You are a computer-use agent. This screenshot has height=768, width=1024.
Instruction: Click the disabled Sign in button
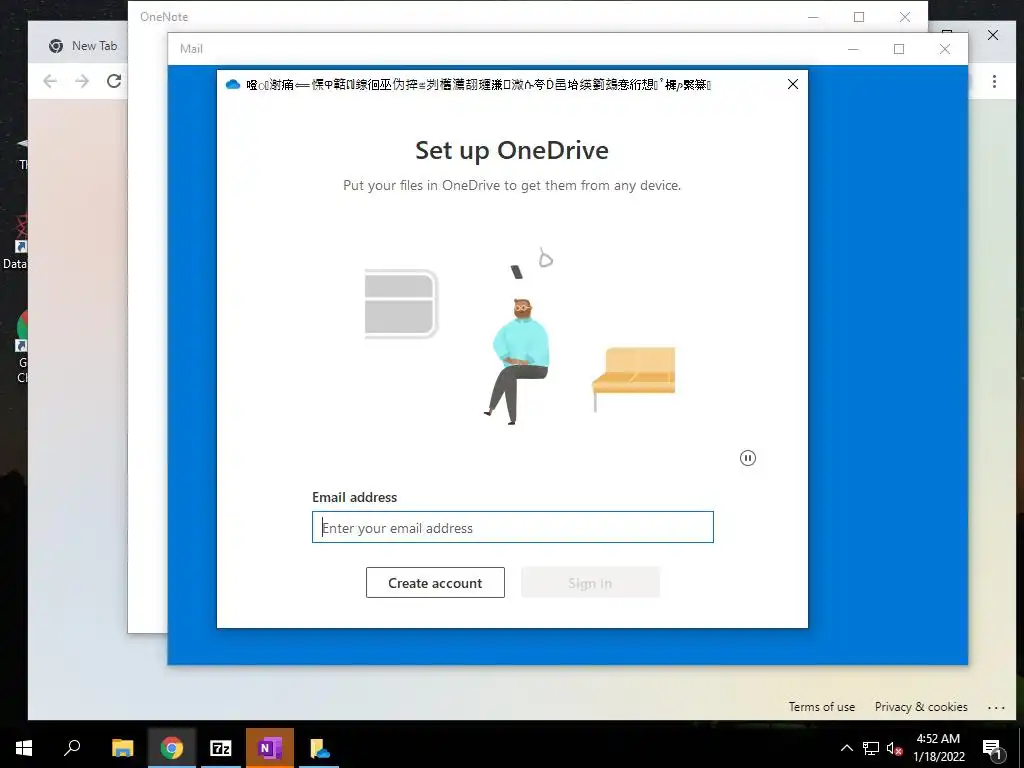(590, 583)
